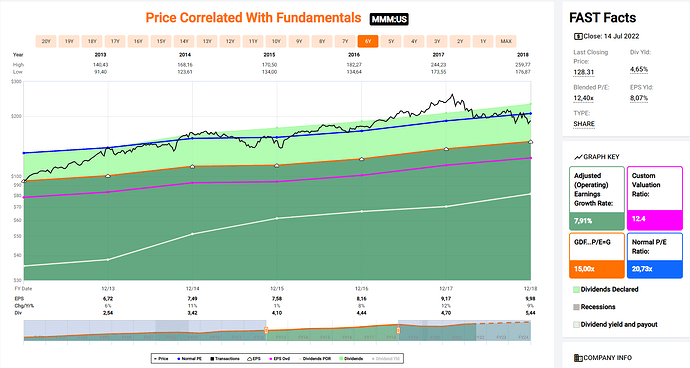This screenshot has height=368, width=690.
Task: Choose the 5Y range button
Action: pyautogui.click(x=391, y=41)
